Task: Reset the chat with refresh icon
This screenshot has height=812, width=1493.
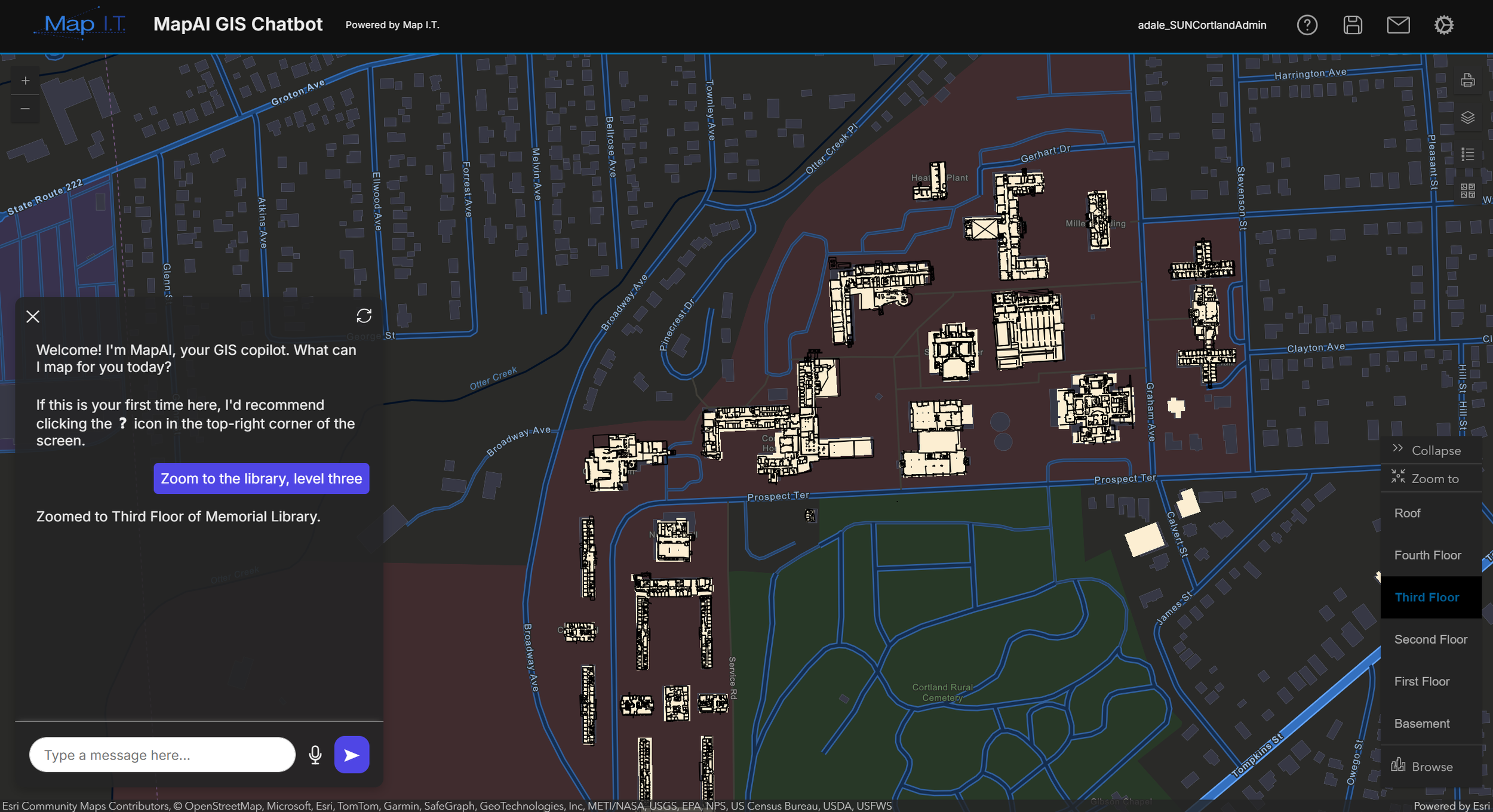Action: [364, 316]
